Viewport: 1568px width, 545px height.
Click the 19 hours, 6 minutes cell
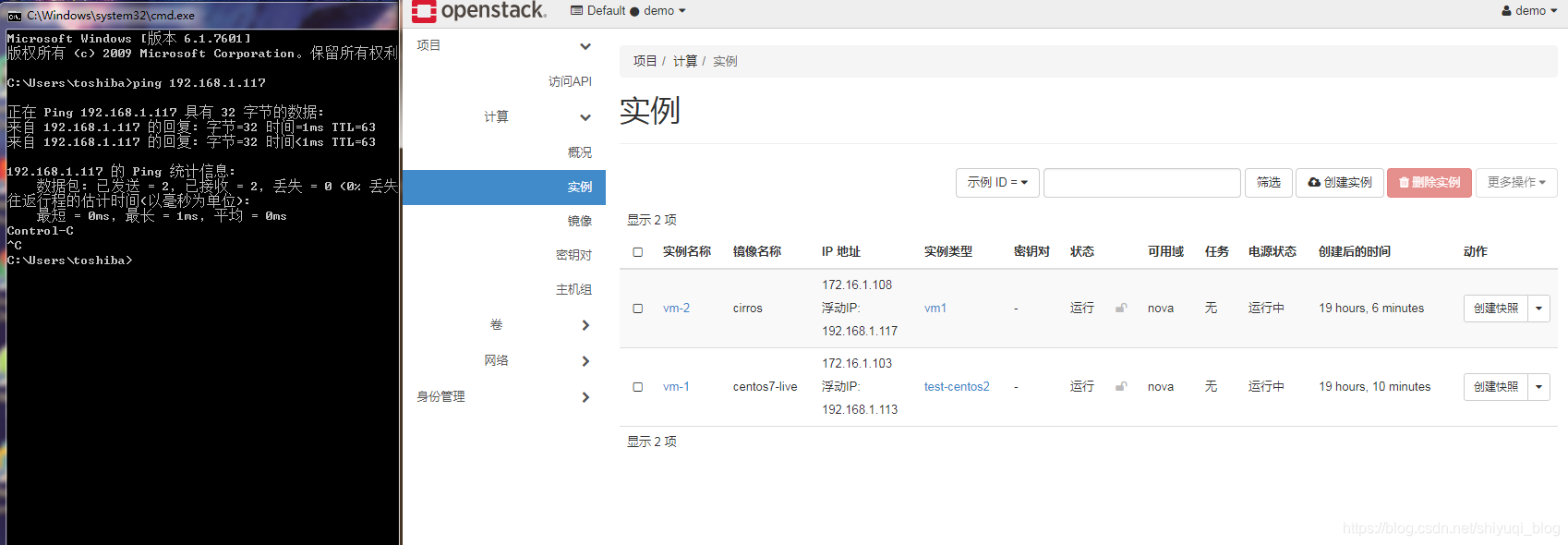pos(1371,309)
